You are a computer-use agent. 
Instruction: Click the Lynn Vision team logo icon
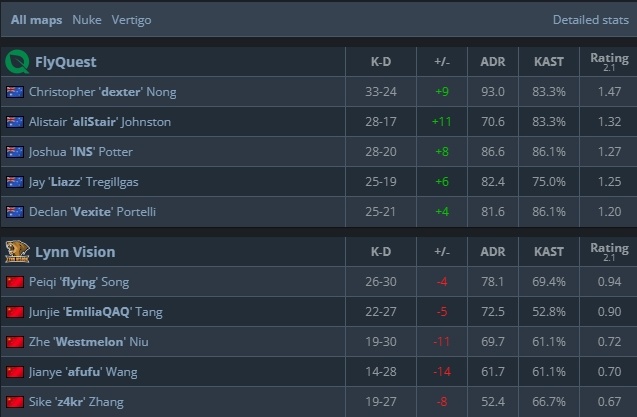pos(17,252)
